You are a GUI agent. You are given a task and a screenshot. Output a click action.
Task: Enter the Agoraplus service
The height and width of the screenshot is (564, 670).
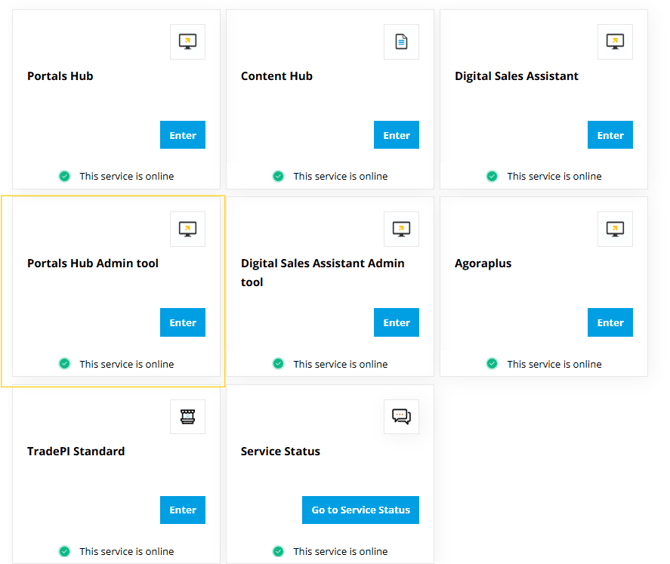click(610, 323)
